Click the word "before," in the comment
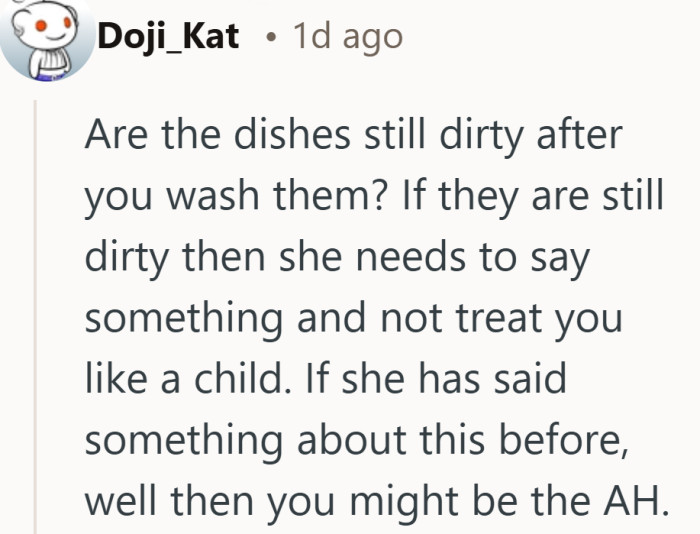 point(564,440)
